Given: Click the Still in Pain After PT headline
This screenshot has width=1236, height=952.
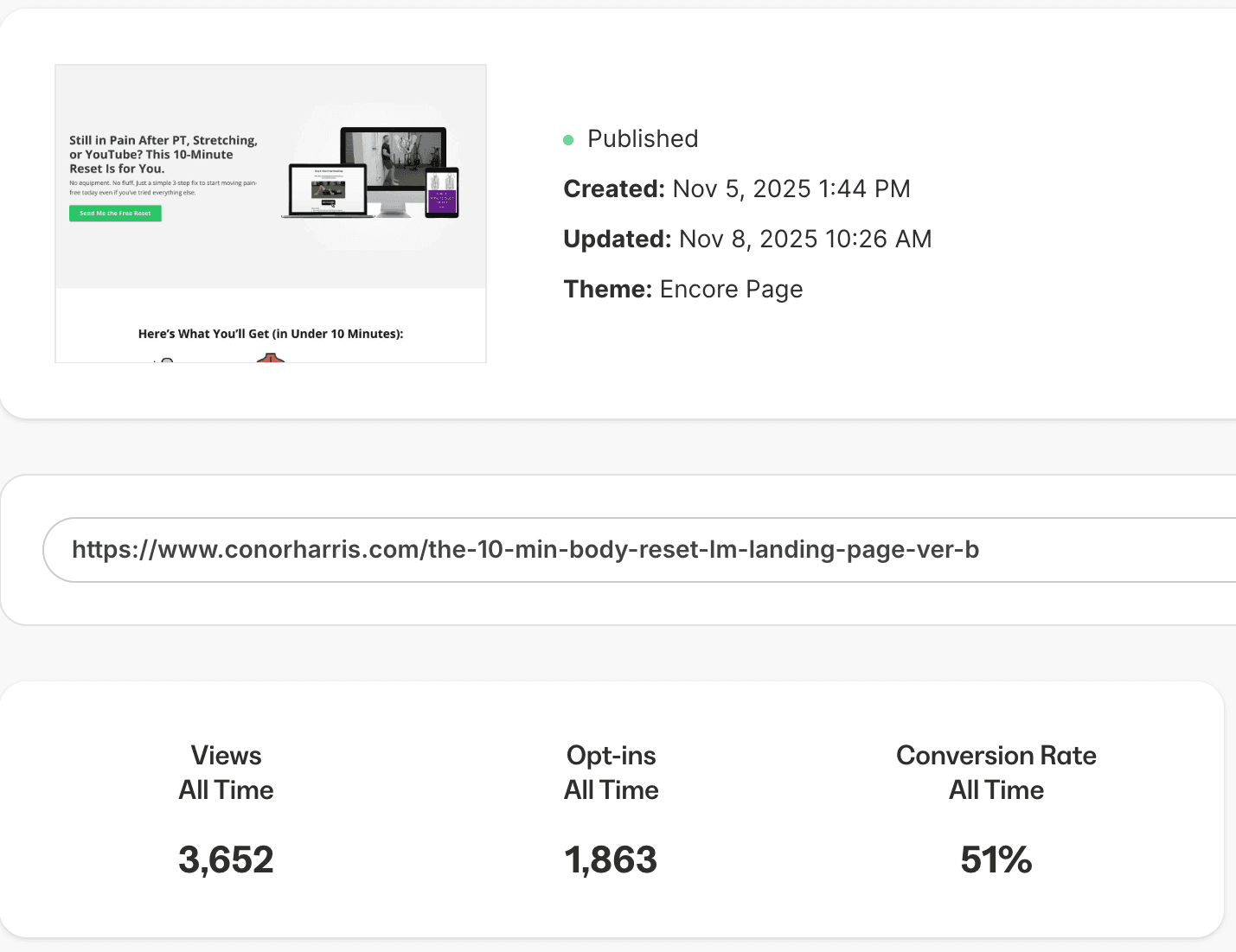Looking at the screenshot, I should tap(163, 154).
